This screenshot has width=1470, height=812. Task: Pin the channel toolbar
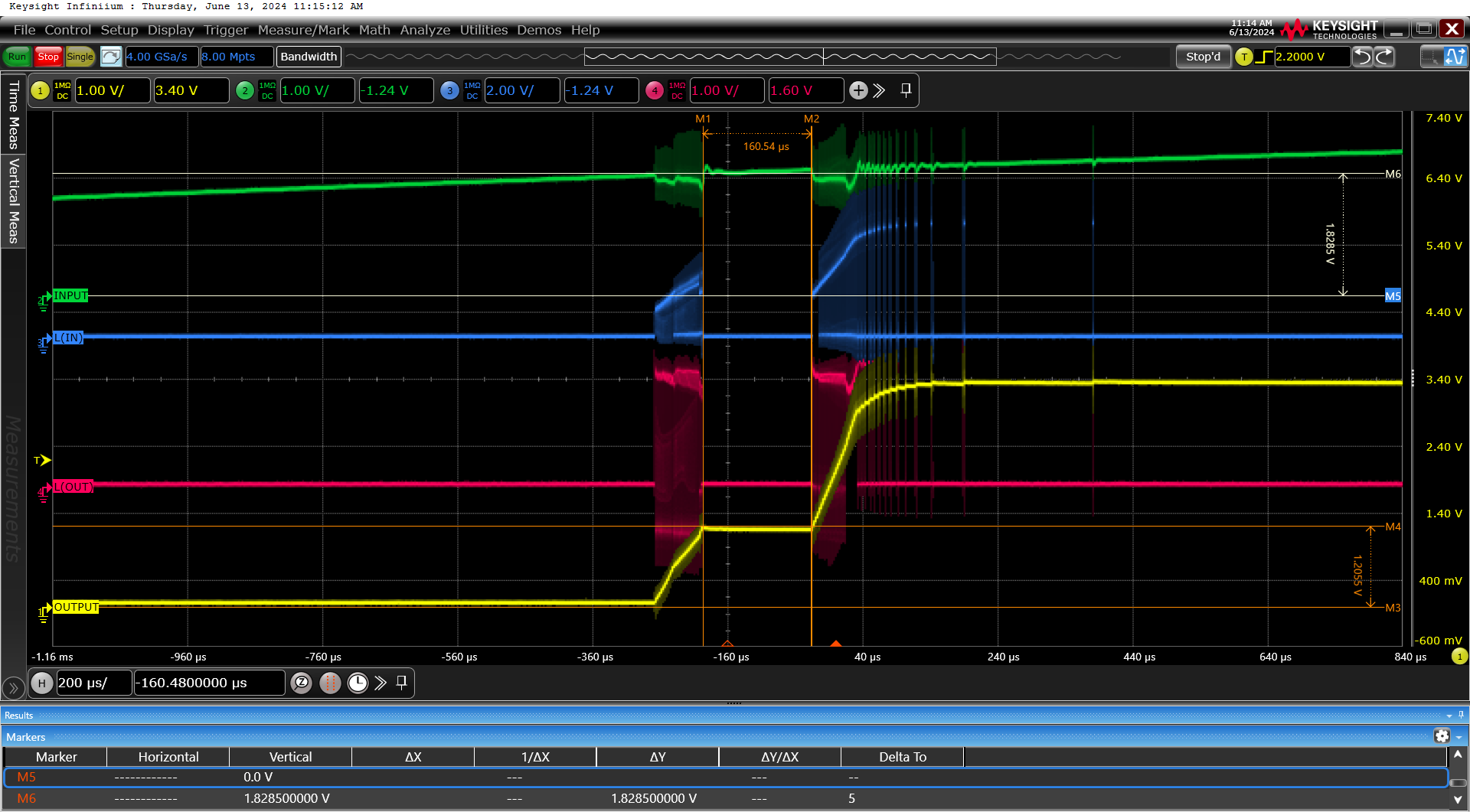click(x=906, y=90)
